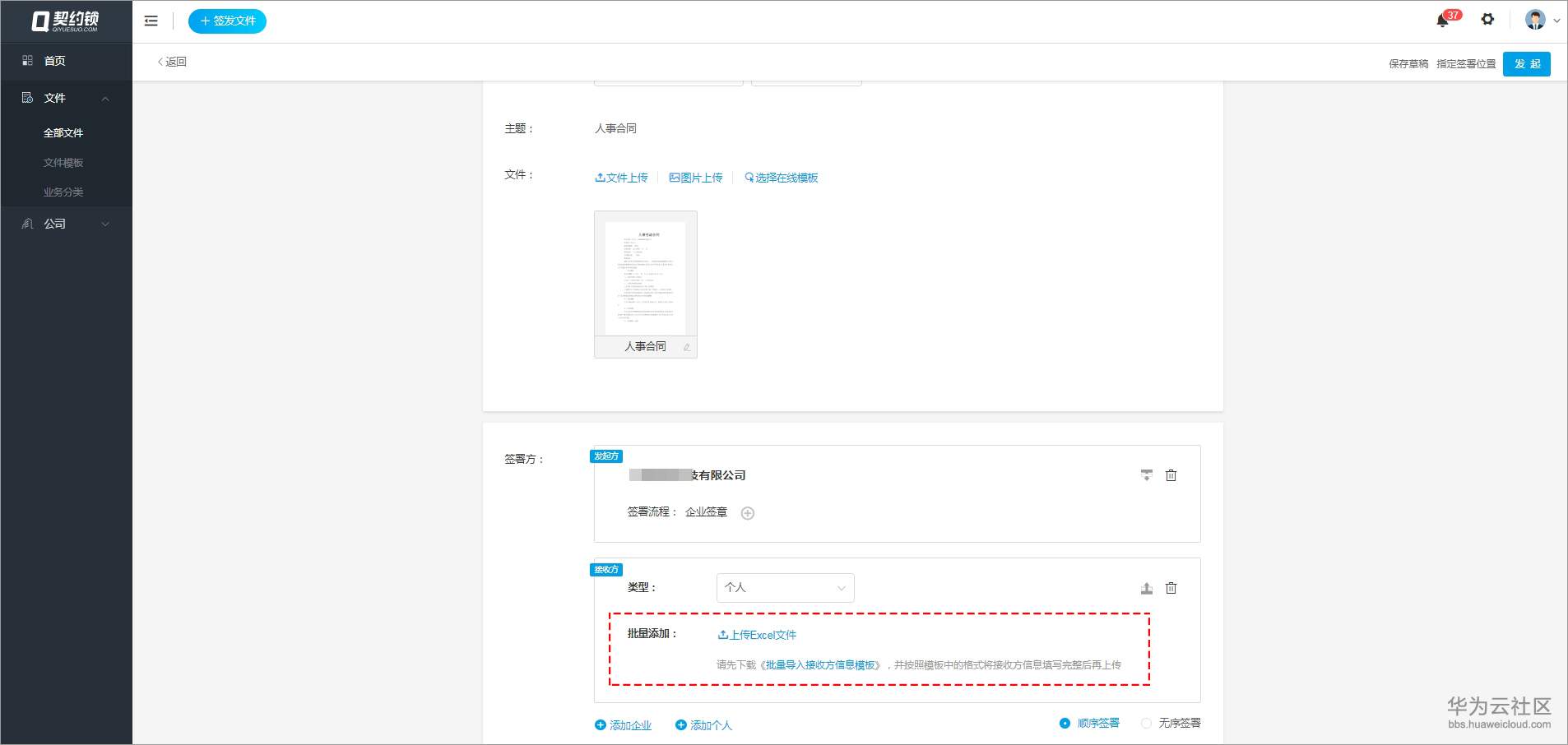1568x745 pixels.
Task: Click 保存草稿 to save the draft
Action: pyautogui.click(x=1408, y=64)
